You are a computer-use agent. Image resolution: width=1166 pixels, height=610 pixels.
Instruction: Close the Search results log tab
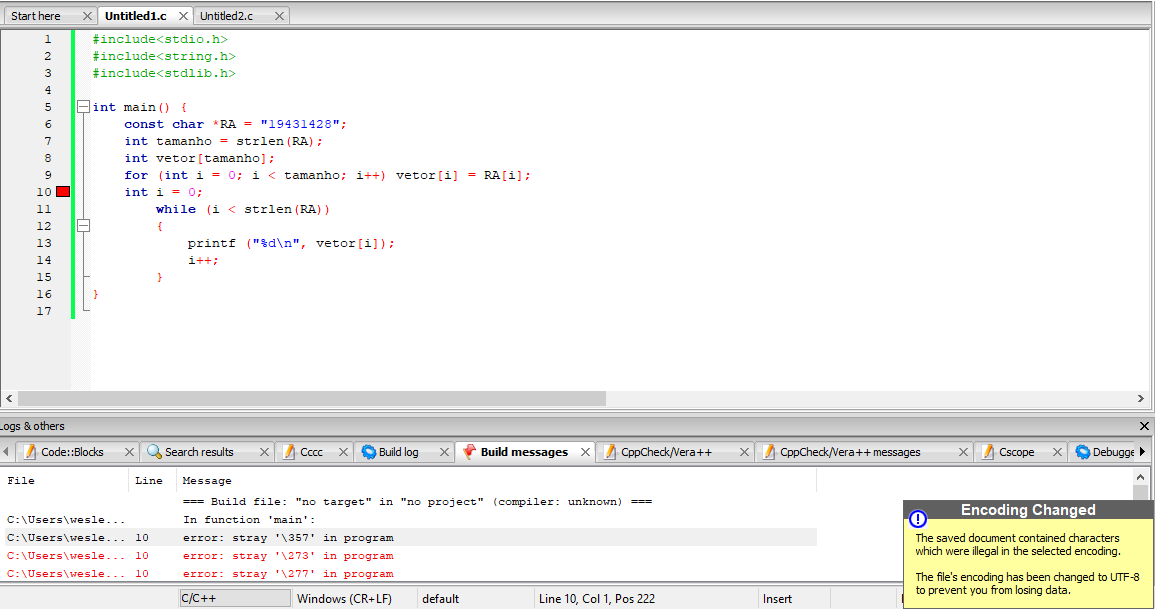(x=264, y=452)
